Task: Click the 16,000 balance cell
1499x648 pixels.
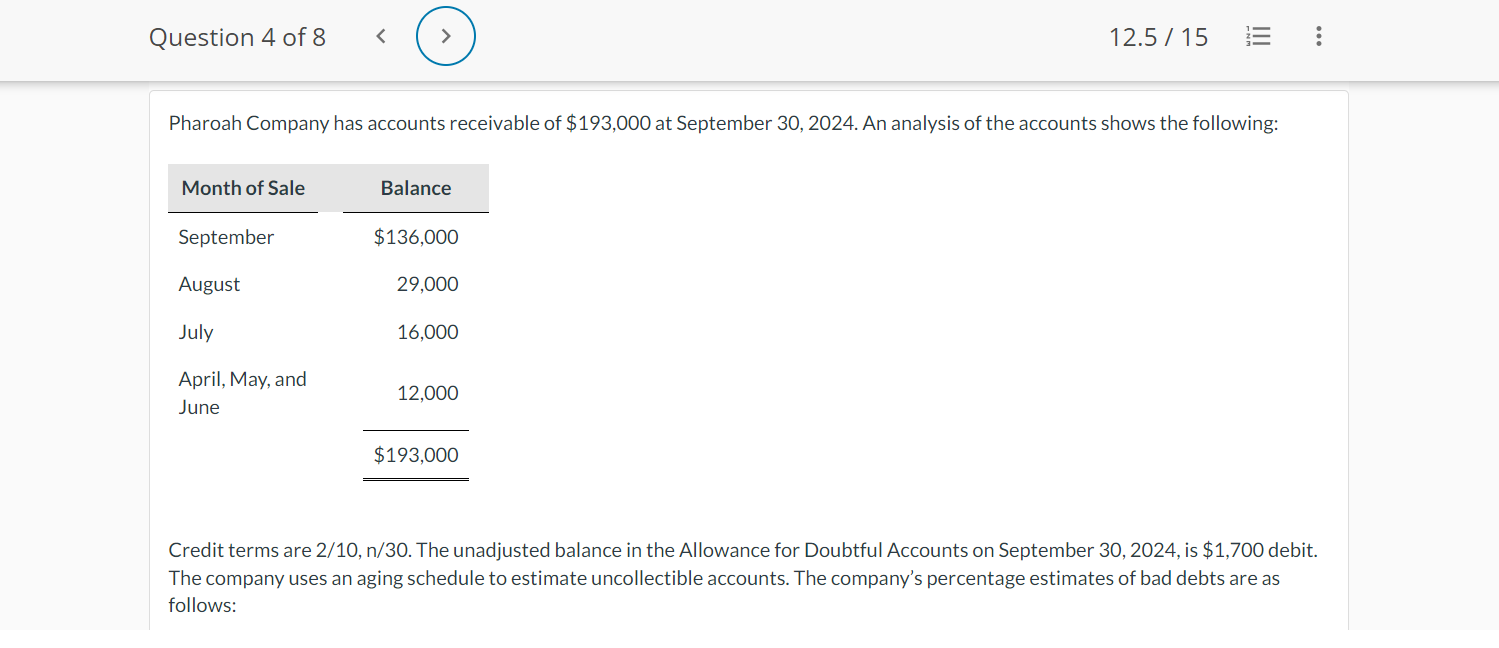Action: pyautogui.click(x=427, y=332)
